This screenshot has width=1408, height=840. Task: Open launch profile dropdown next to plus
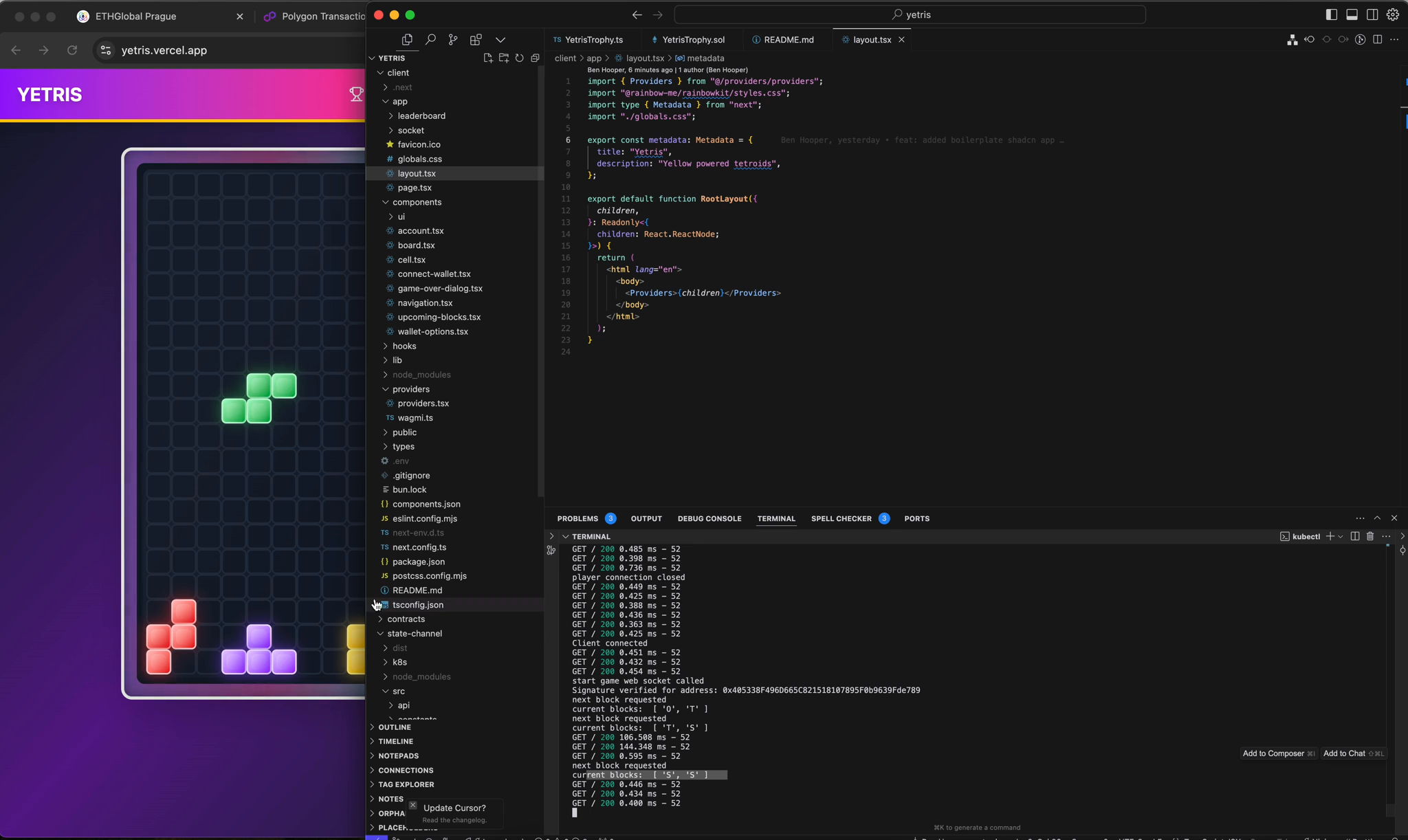(x=1341, y=537)
